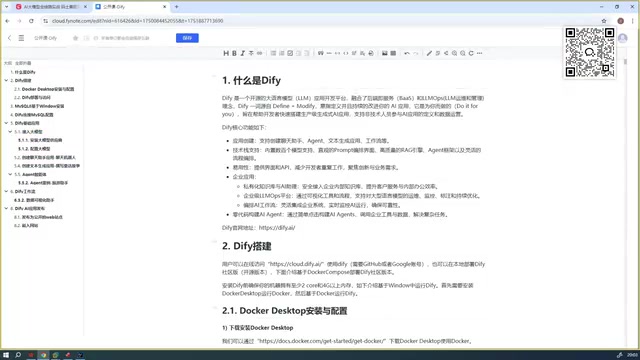This screenshot has width=640, height=360.
Task: Open Windows Start menu on taskbar
Action: tap(6, 355)
